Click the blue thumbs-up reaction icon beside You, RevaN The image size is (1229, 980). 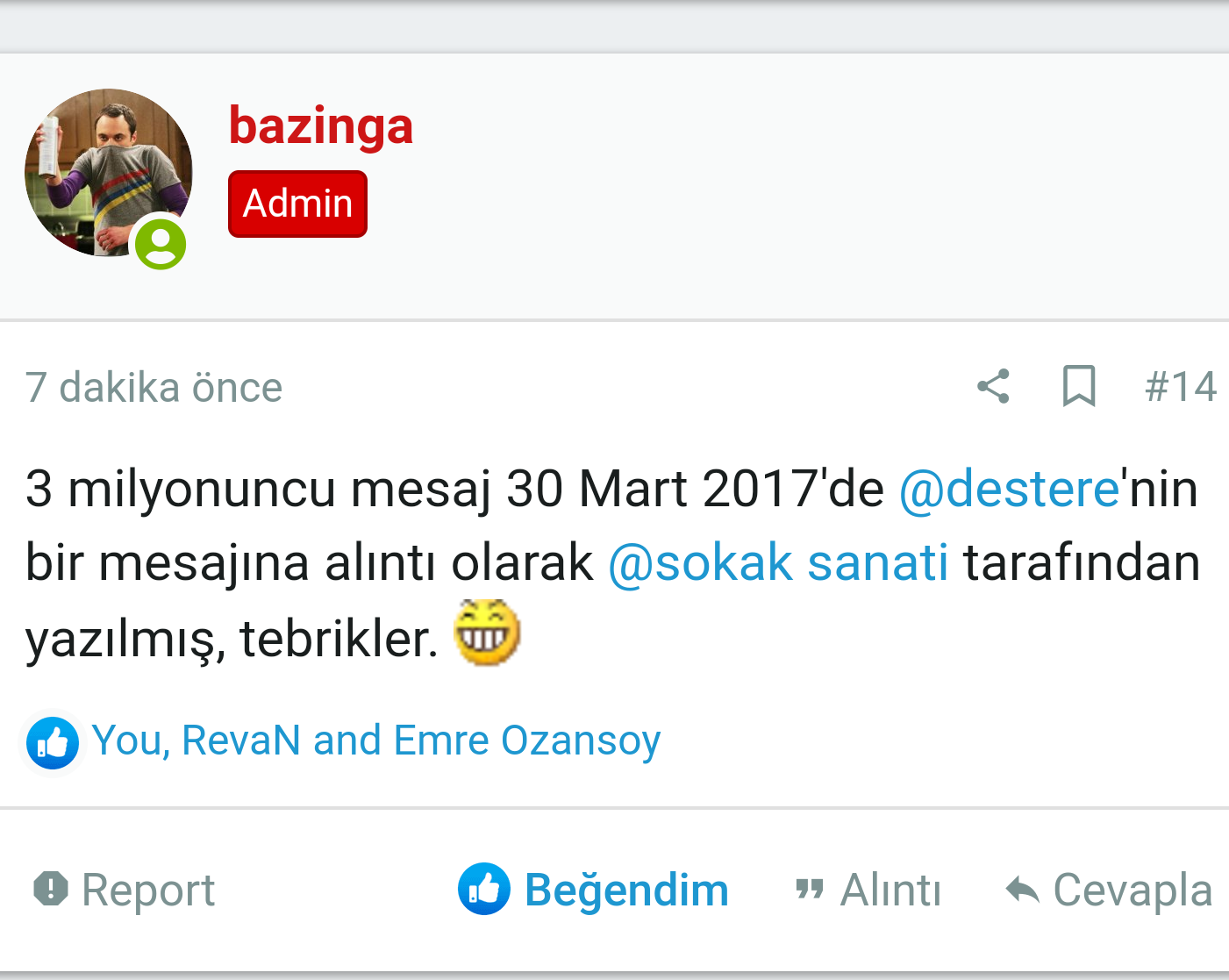click(53, 742)
